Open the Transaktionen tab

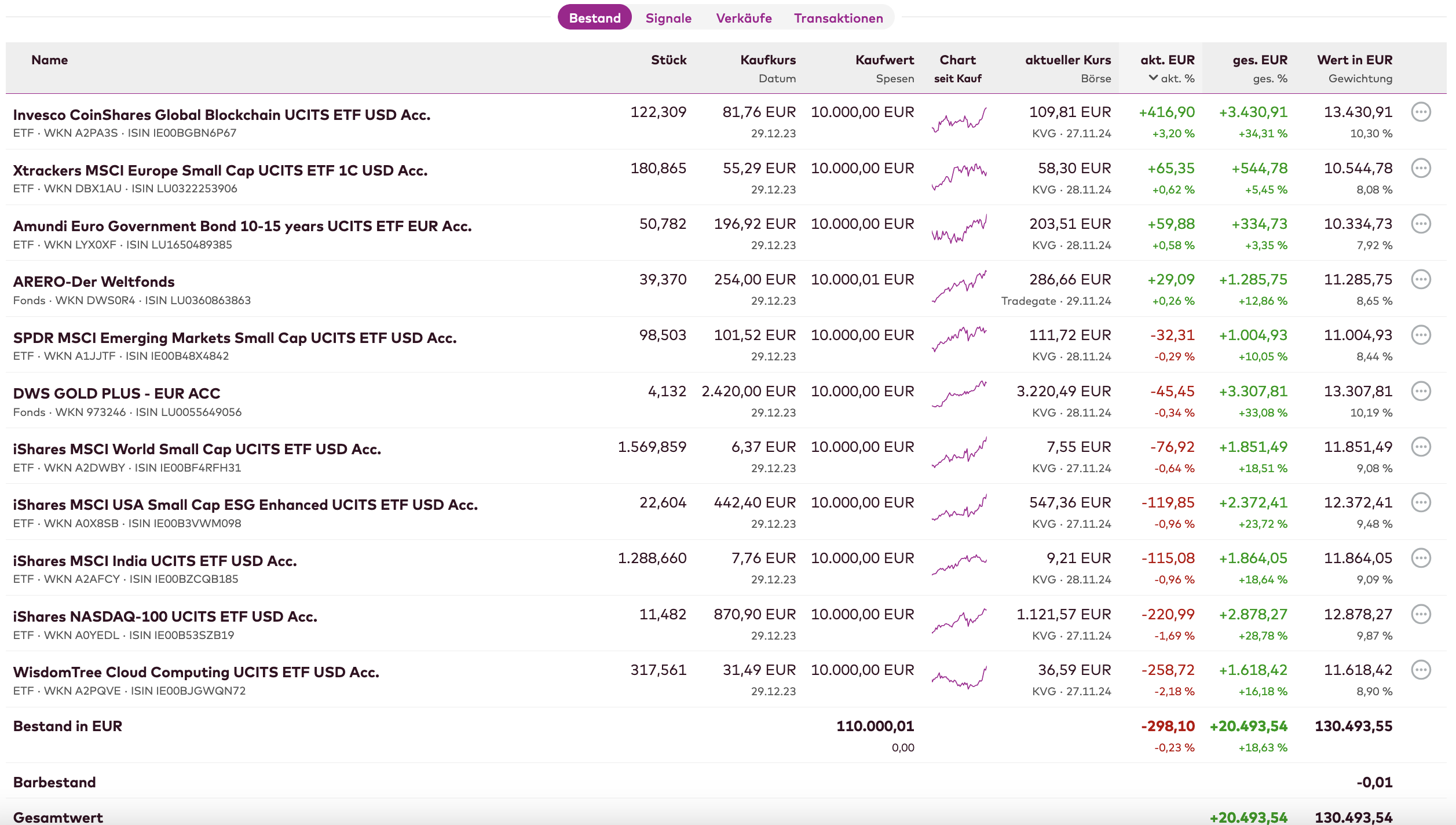point(838,18)
